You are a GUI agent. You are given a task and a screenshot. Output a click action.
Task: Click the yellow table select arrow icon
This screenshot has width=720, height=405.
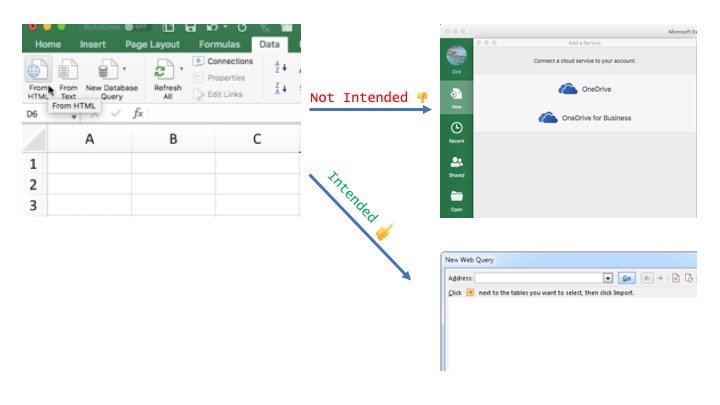pos(470,292)
